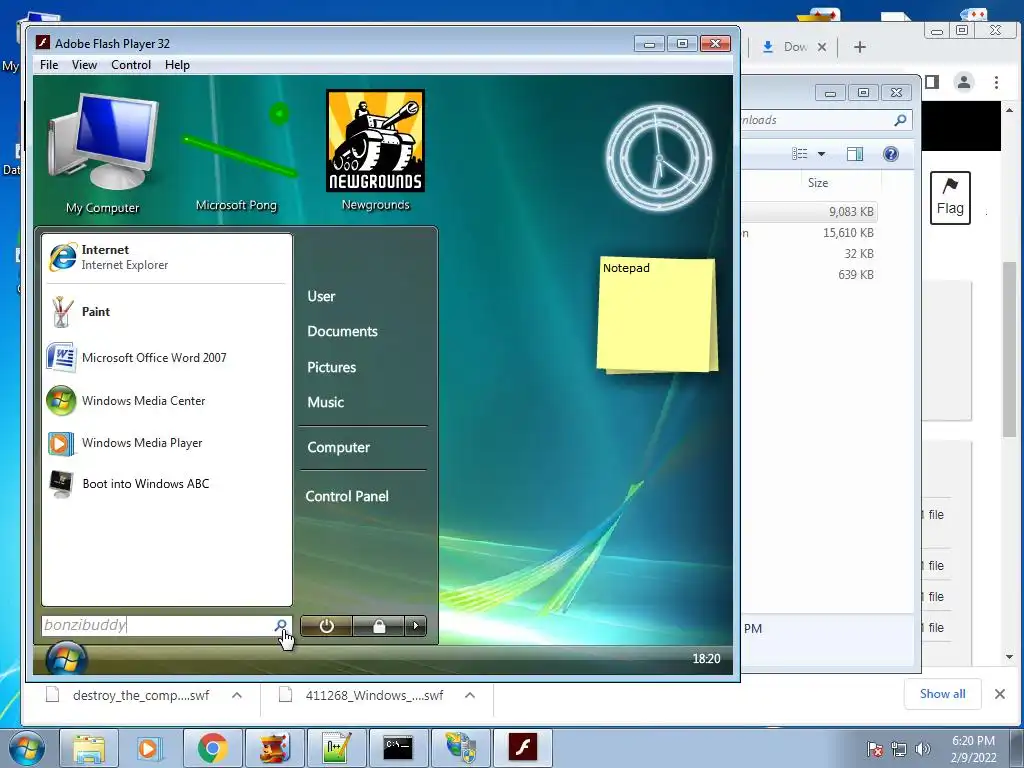This screenshot has width=1024, height=768.
Task: Click the Chrome page vertical scrollbar
Action: (1010, 349)
